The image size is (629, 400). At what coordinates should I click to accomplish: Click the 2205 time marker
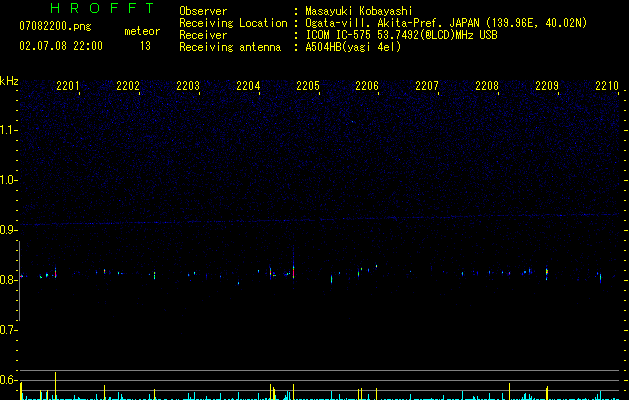tap(308, 86)
